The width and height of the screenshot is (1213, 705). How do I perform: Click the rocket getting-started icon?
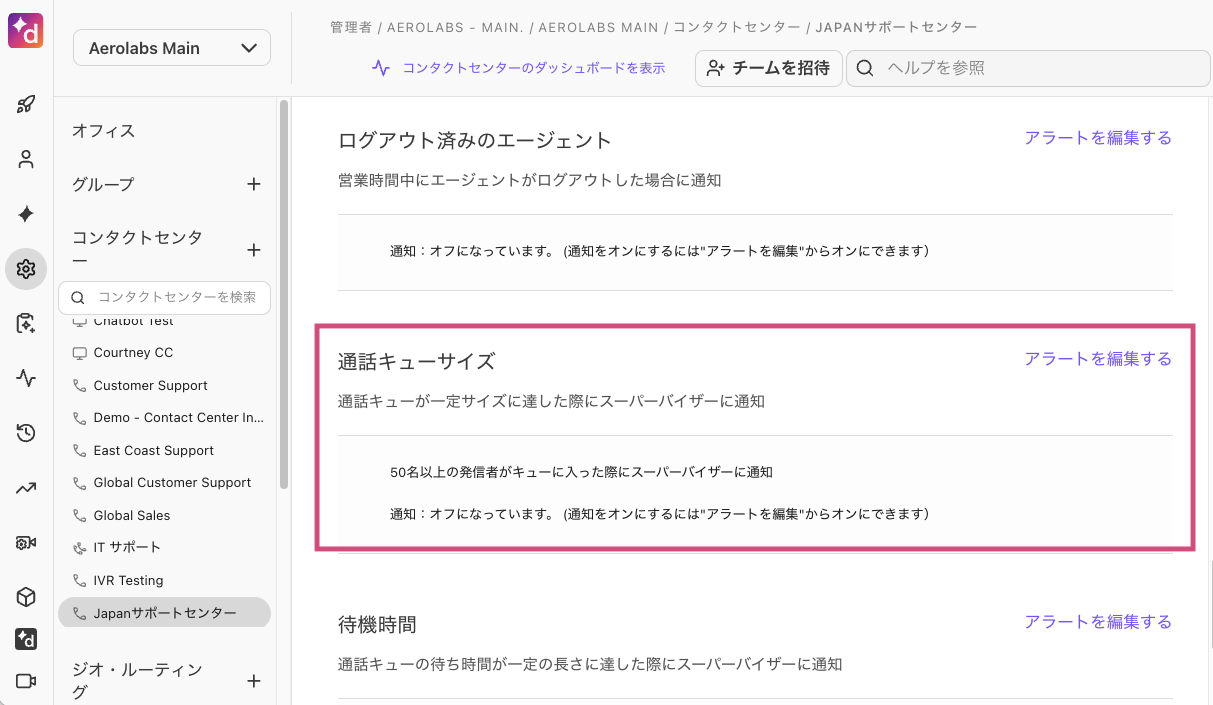pyautogui.click(x=25, y=103)
